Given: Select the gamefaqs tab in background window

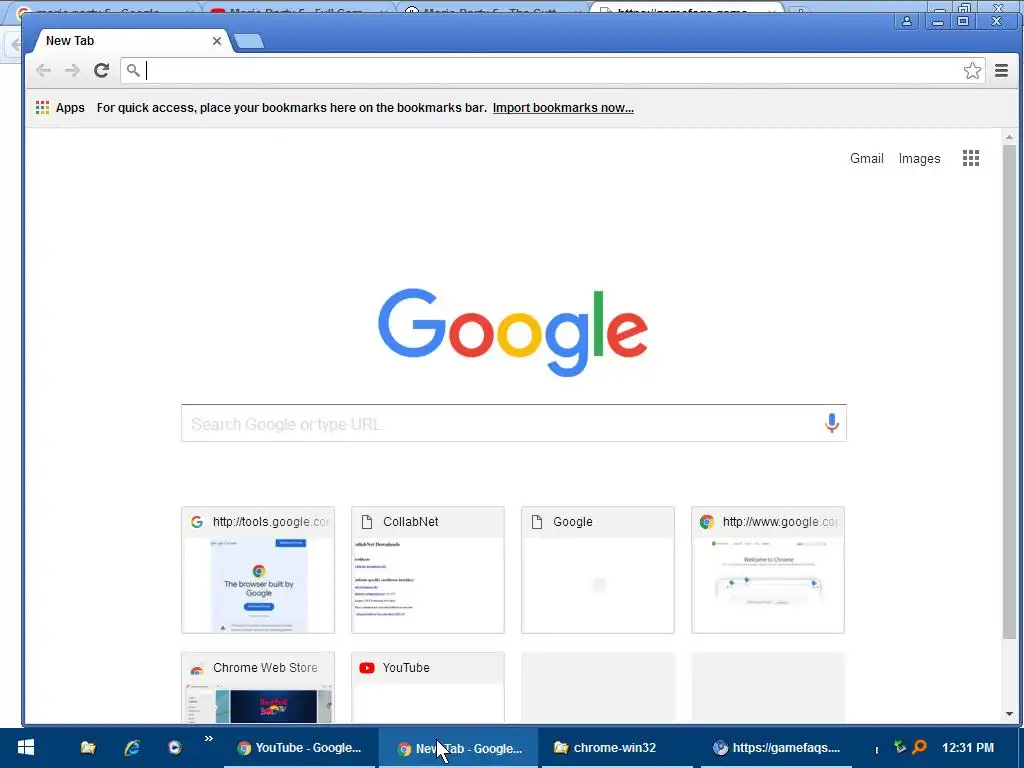Looking at the screenshot, I should click(686, 8).
